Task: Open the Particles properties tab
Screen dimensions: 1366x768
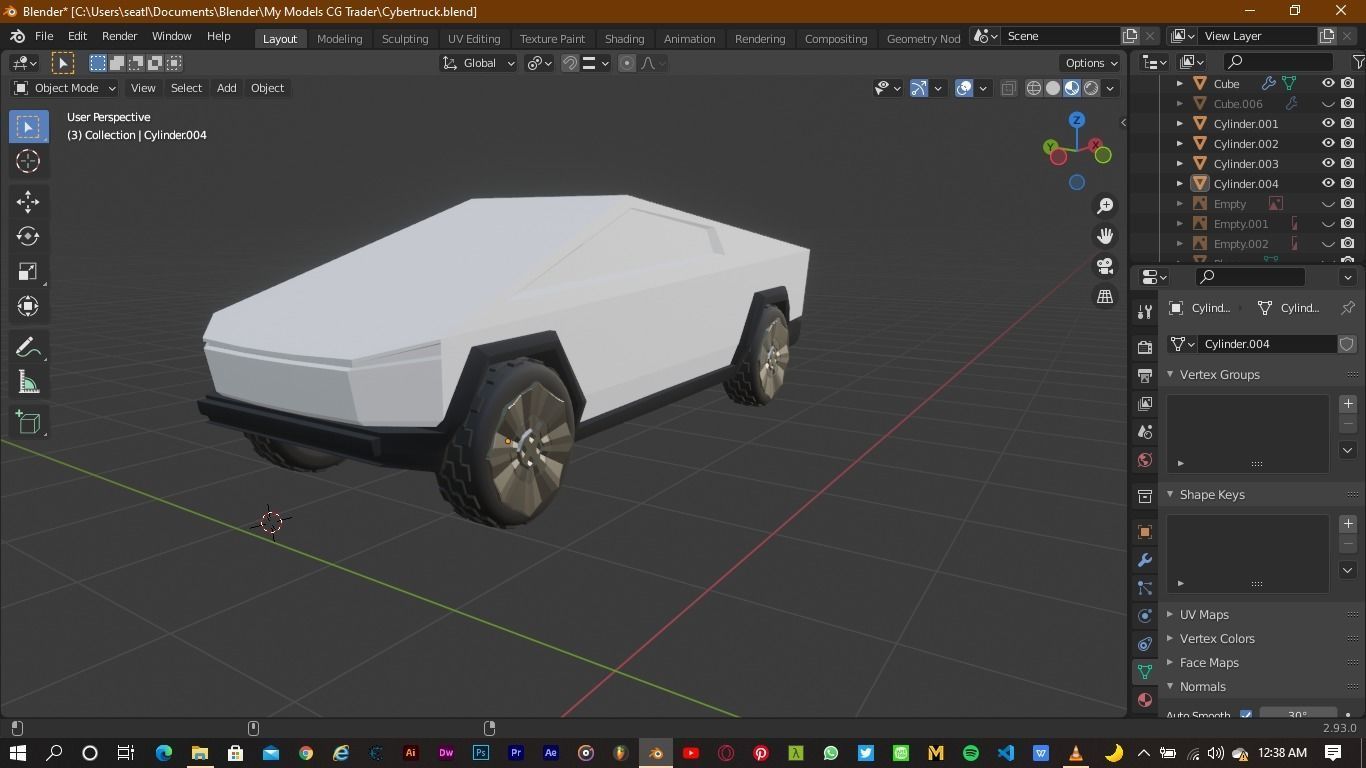Action: click(1145, 588)
